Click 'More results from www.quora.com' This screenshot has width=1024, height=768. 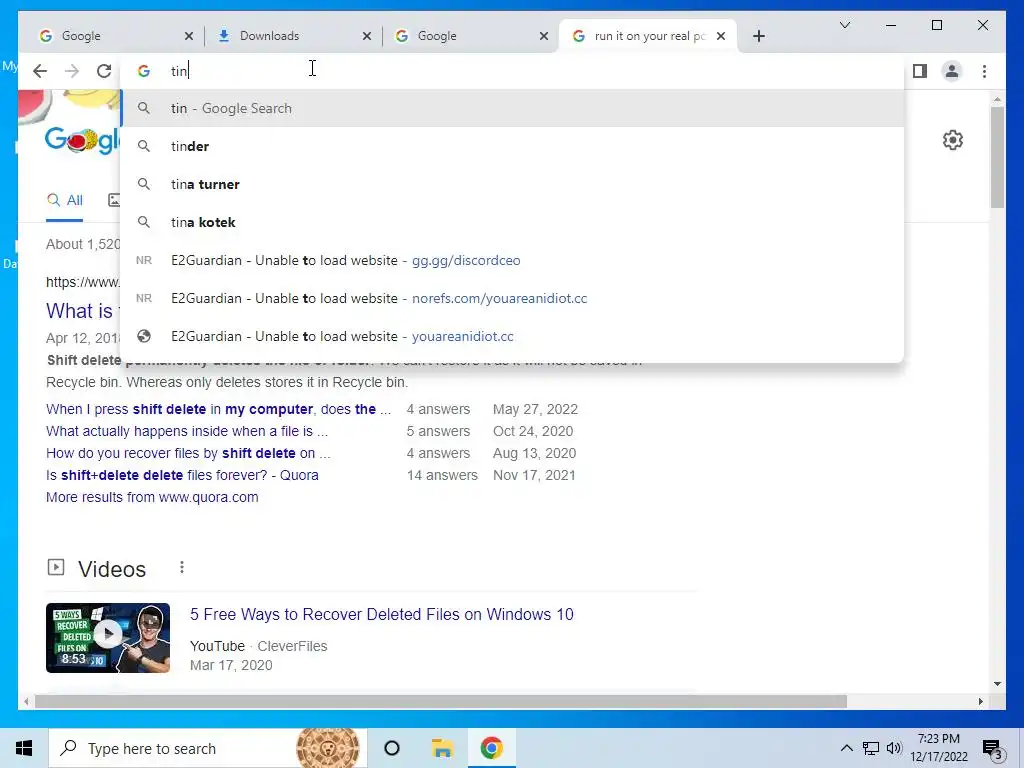coord(152,497)
